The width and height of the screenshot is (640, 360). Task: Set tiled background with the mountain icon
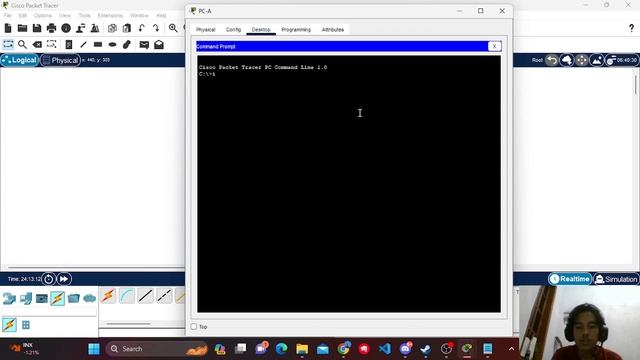pyautogui.click(x=596, y=60)
